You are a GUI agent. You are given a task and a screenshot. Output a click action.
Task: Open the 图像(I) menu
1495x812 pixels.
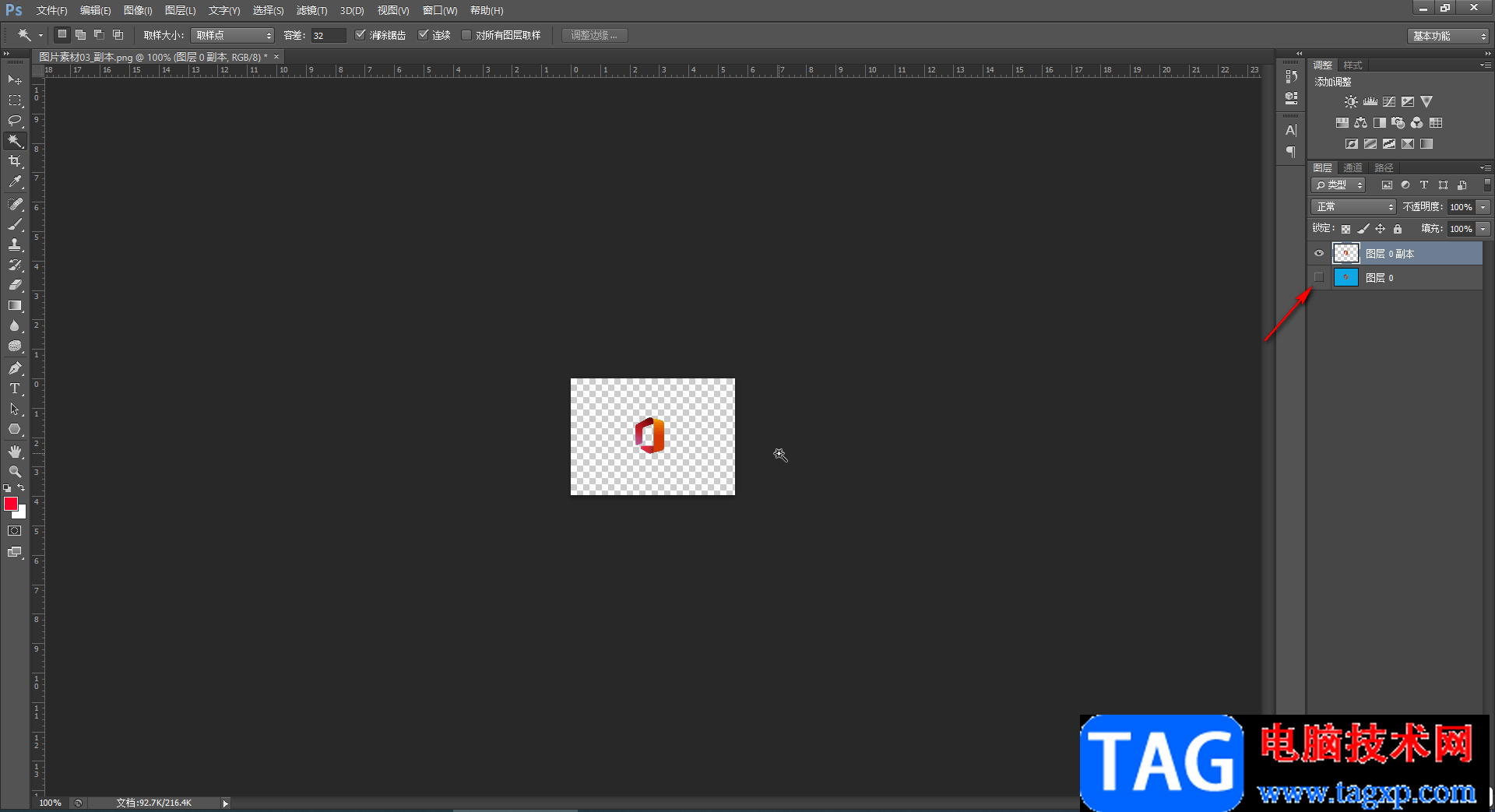[x=138, y=11]
